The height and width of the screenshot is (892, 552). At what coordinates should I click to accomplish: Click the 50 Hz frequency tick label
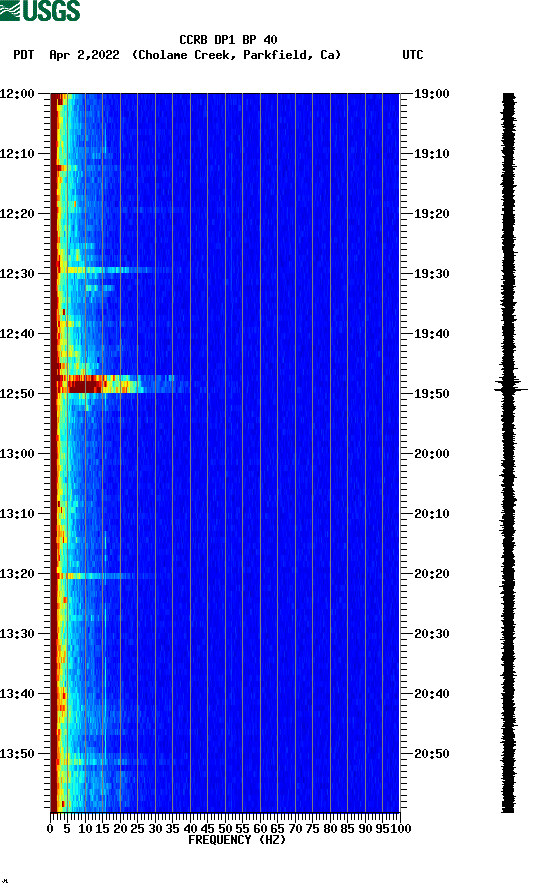pos(225,829)
